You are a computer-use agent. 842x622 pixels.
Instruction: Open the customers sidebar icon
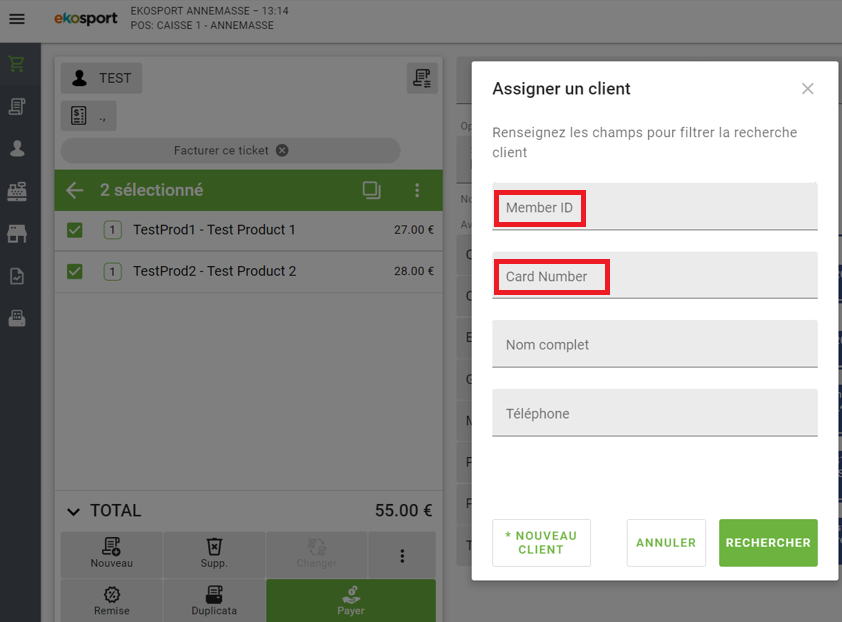(x=17, y=149)
